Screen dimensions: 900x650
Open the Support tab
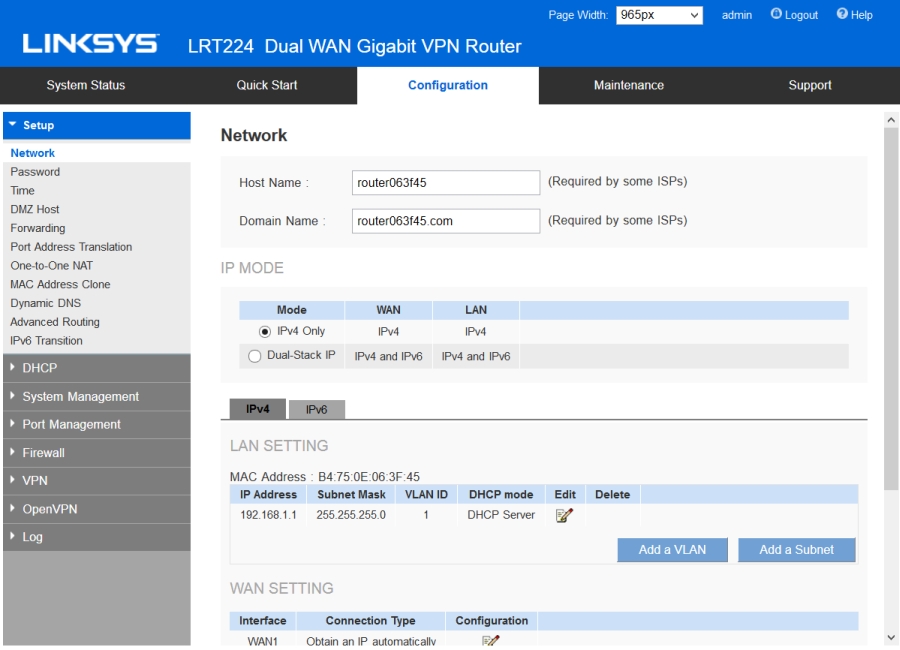(809, 85)
